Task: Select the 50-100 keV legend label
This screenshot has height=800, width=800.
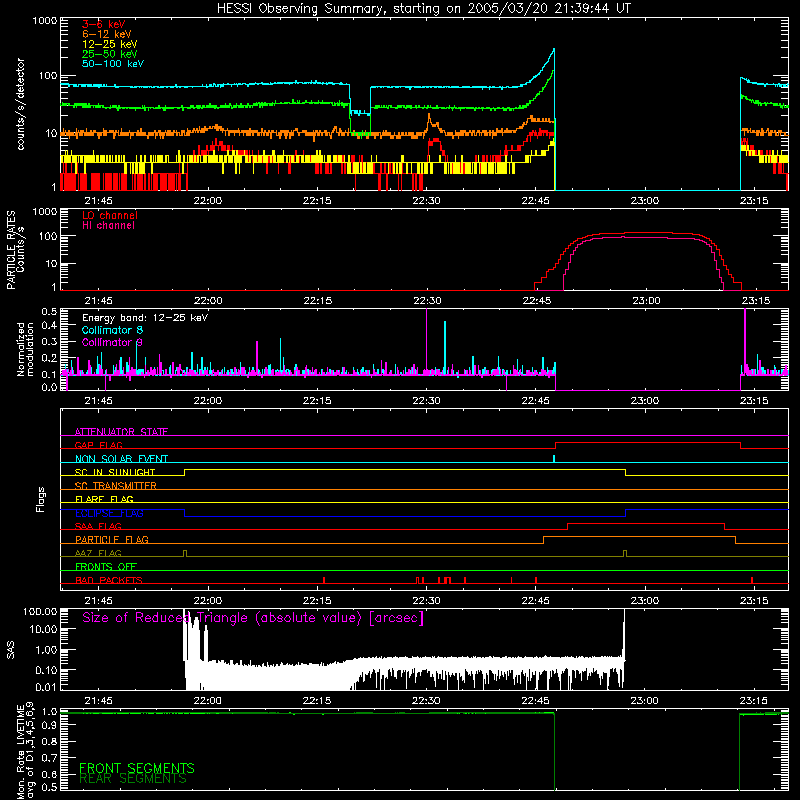Action: point(112,64)
